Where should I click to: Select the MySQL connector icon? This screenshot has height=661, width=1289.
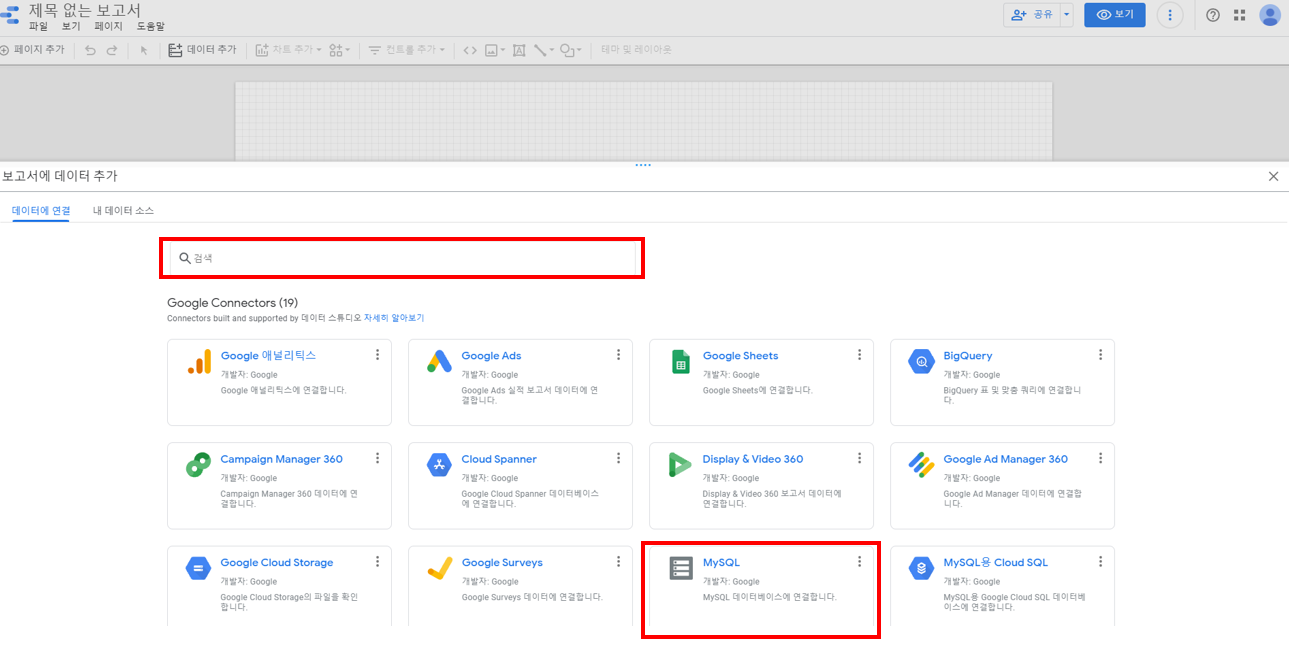tap(681, 568)
